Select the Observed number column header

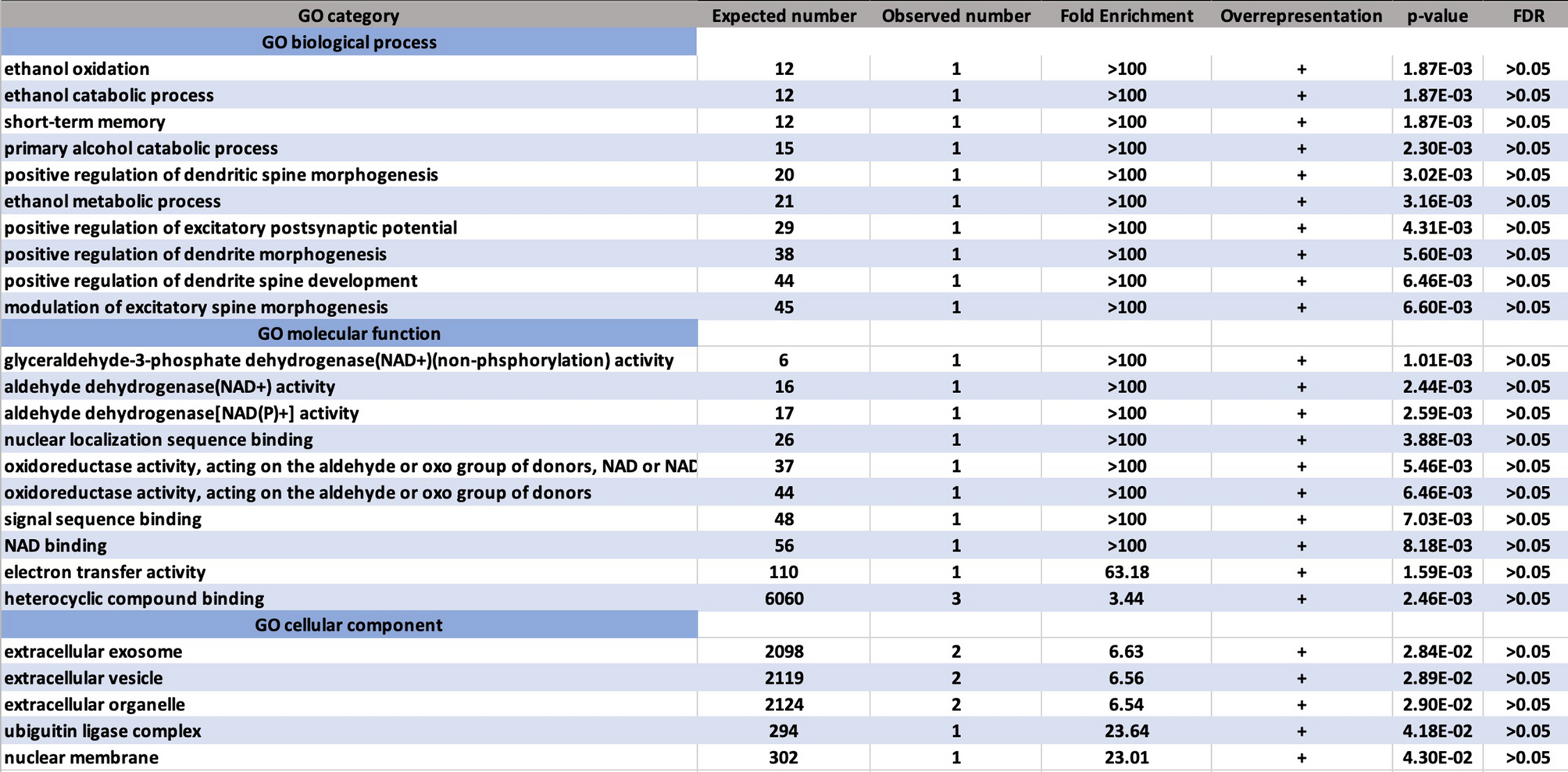(955, 16)
